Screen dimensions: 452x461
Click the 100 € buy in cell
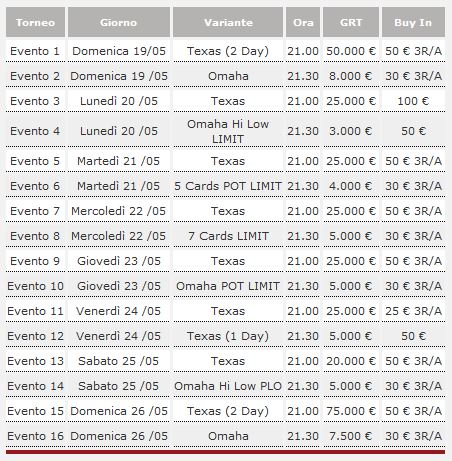(413, 101)
